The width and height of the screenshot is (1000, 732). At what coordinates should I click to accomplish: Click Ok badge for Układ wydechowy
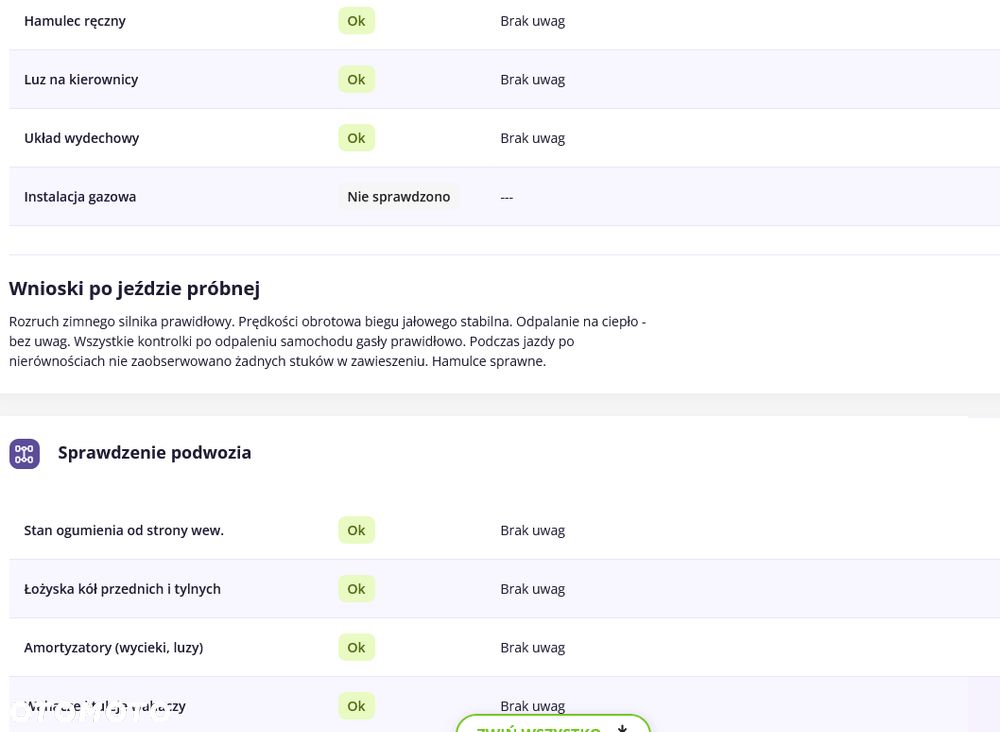coord(356,138)
